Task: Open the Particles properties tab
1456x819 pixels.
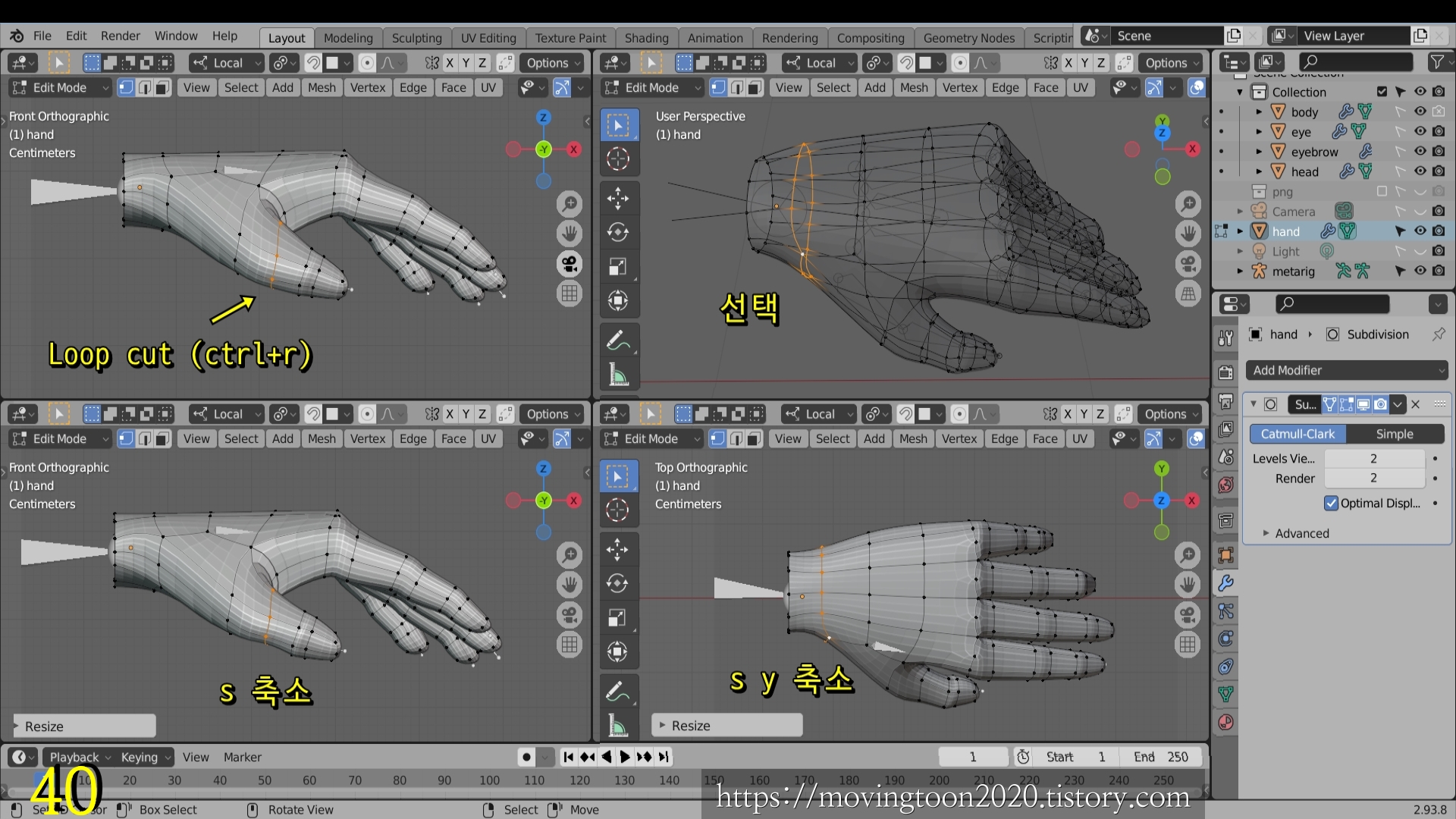Action: pos(1225,611)
